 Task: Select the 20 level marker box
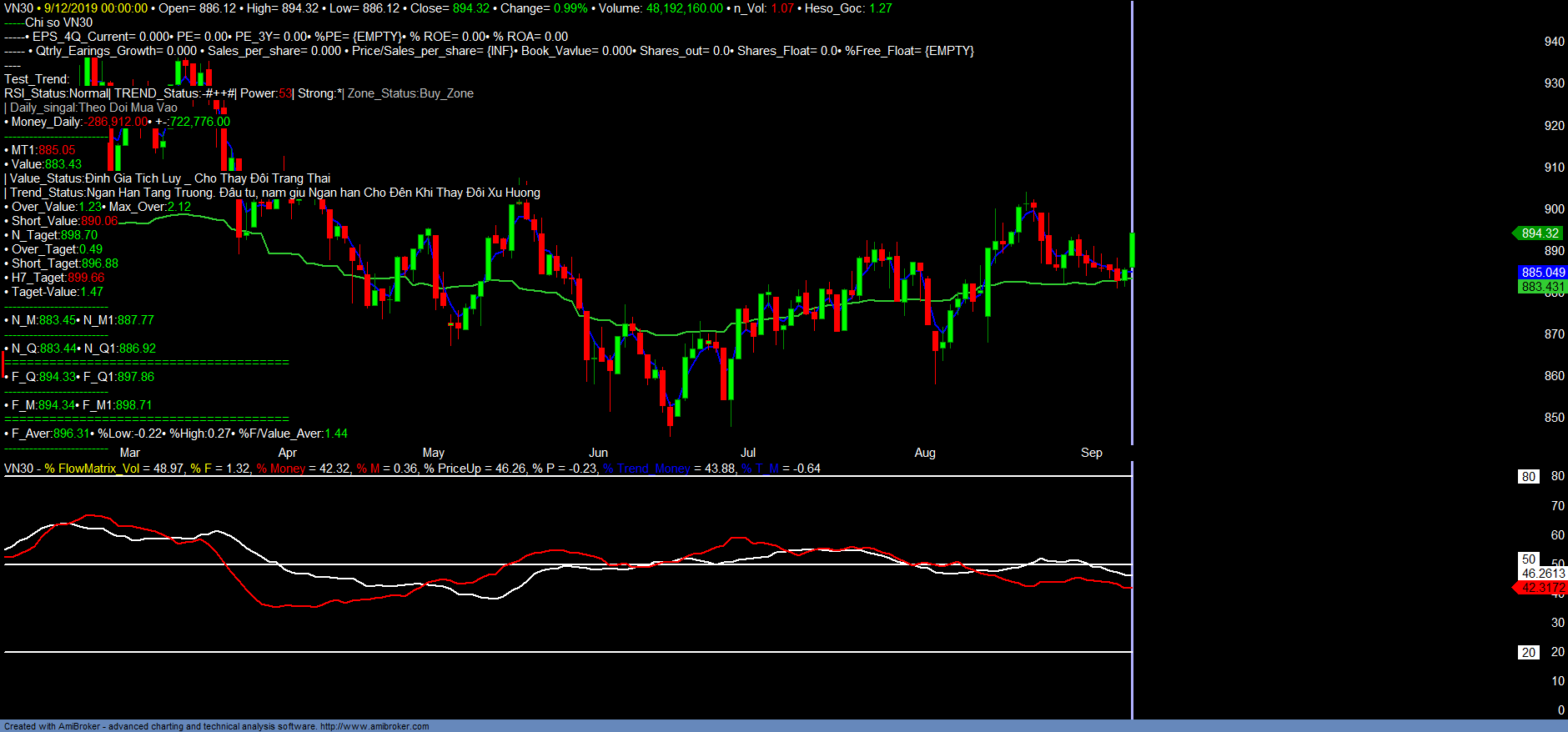click(x=1528, y=653)
